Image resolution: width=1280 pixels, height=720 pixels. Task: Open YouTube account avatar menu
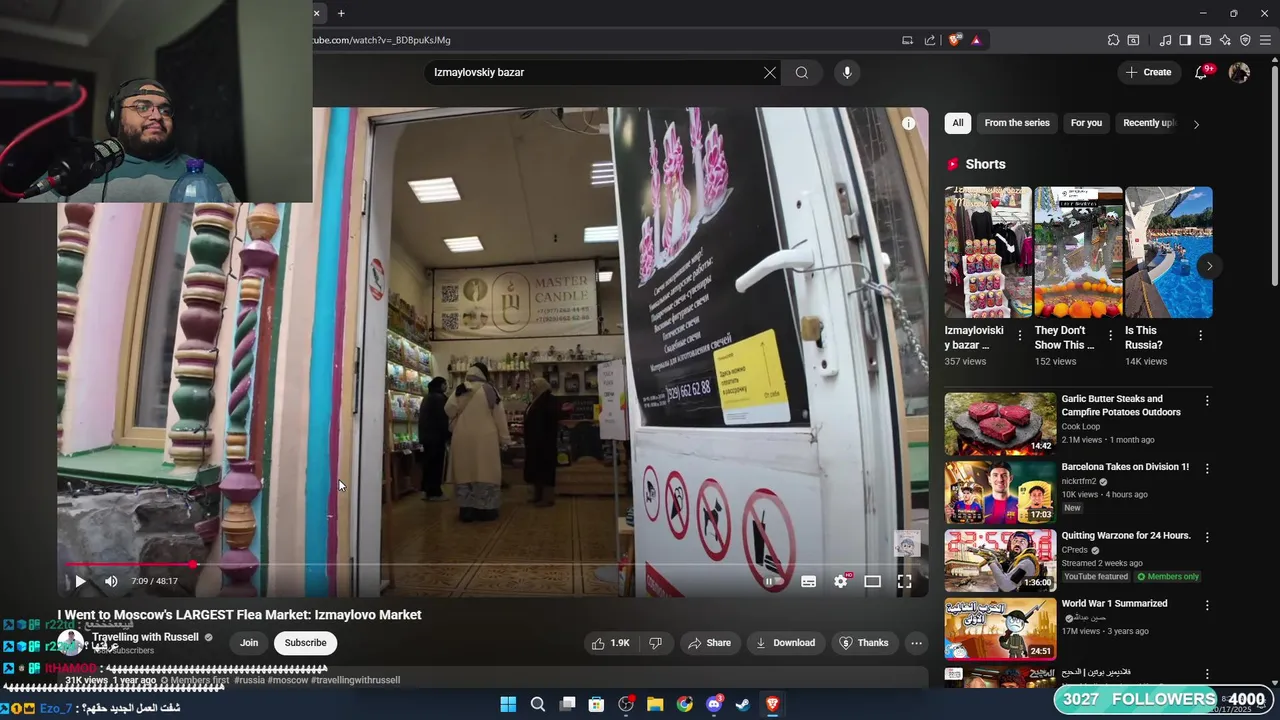pos(1239,72)
